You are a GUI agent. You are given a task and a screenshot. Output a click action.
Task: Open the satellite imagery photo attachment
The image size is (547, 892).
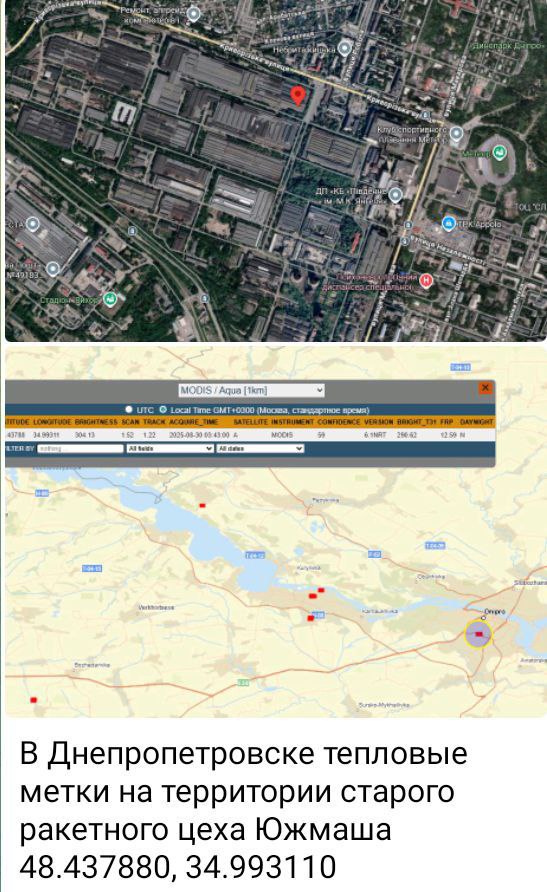(x=276, y=171)
